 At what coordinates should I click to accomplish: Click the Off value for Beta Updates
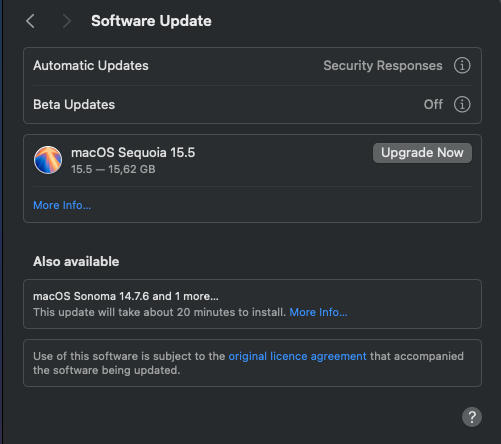coord(433,105)
